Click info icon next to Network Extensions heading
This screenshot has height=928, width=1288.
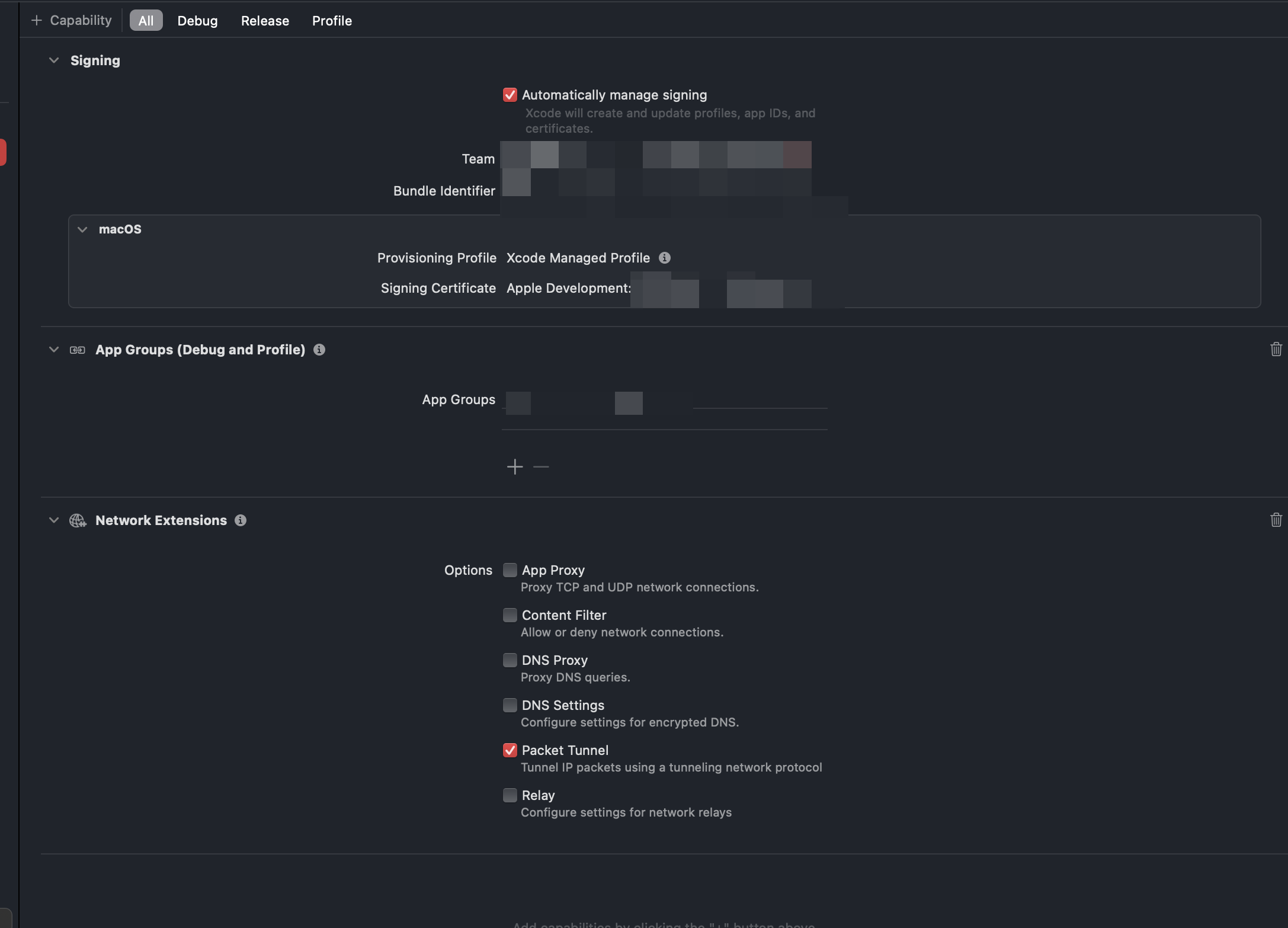pyautogui.click(x=241, y=520)
